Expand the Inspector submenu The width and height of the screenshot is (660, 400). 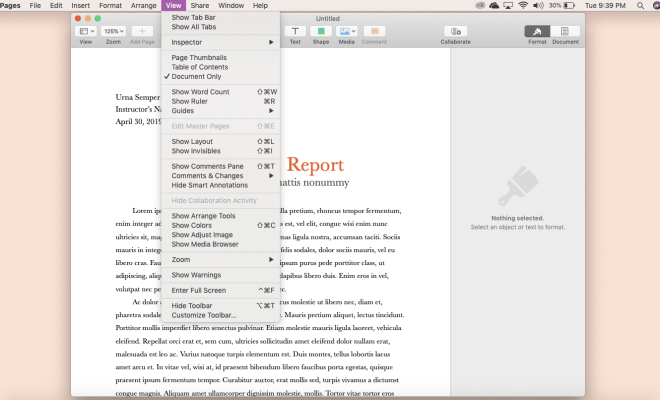[x=221, y=42]
